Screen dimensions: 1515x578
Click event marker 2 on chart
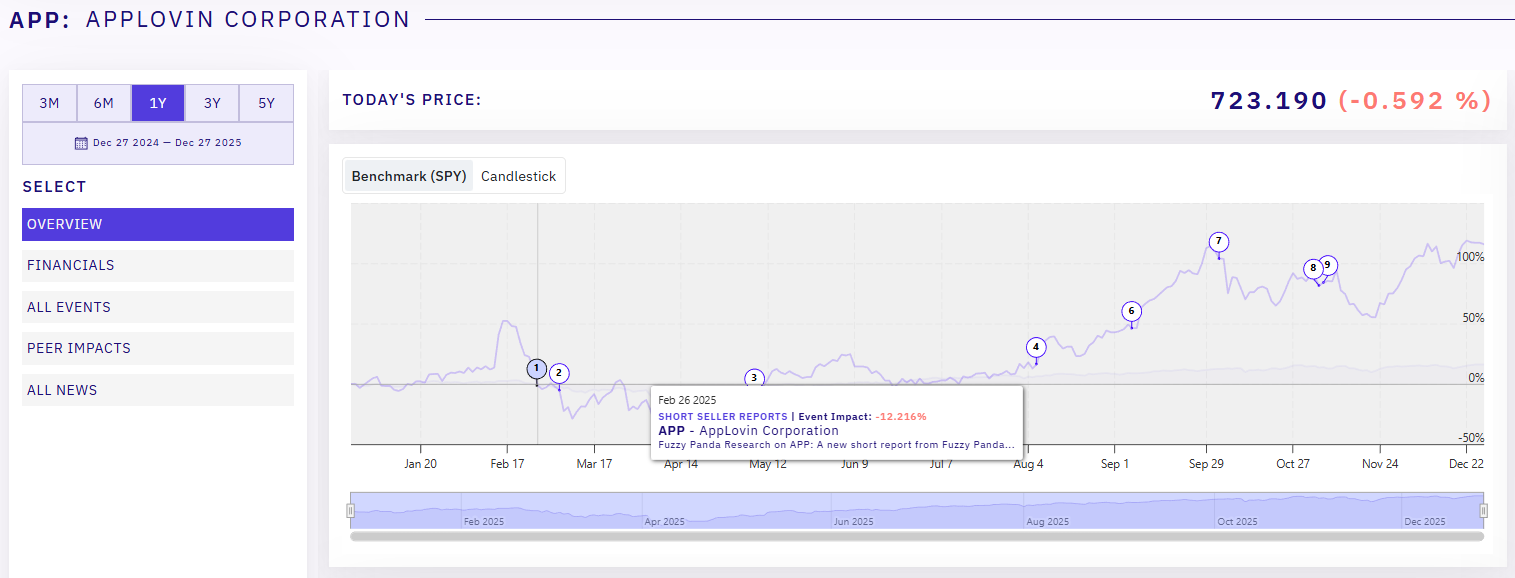pos(559,373)
